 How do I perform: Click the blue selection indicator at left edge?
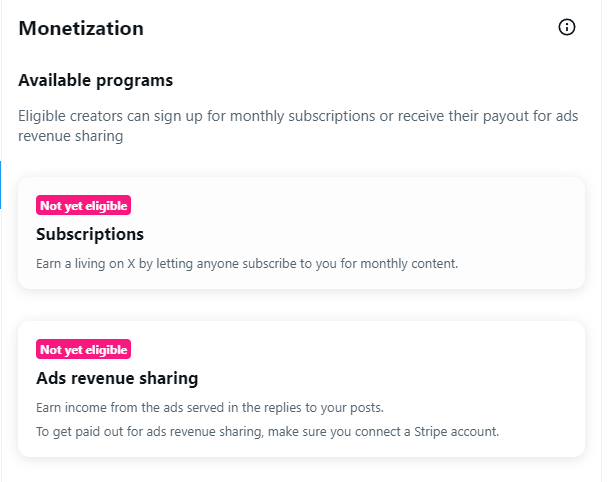[0, 185]
